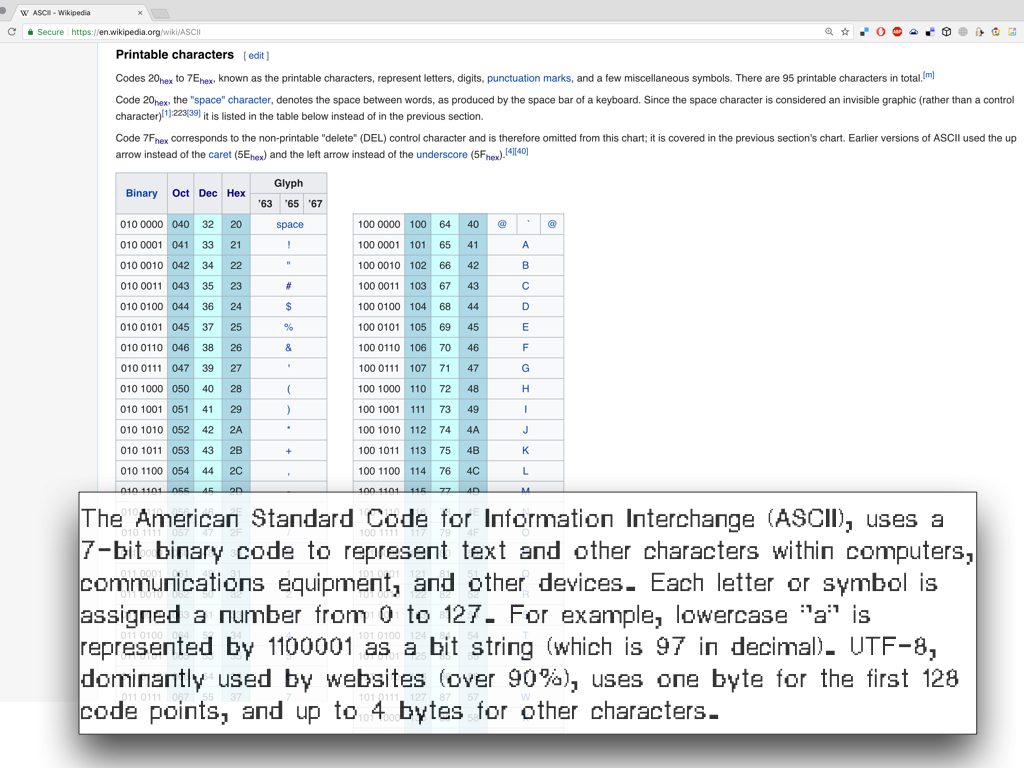Open the blue cloud extension icon
Viewport: 1024px width, 768px height.
[914, 31]
